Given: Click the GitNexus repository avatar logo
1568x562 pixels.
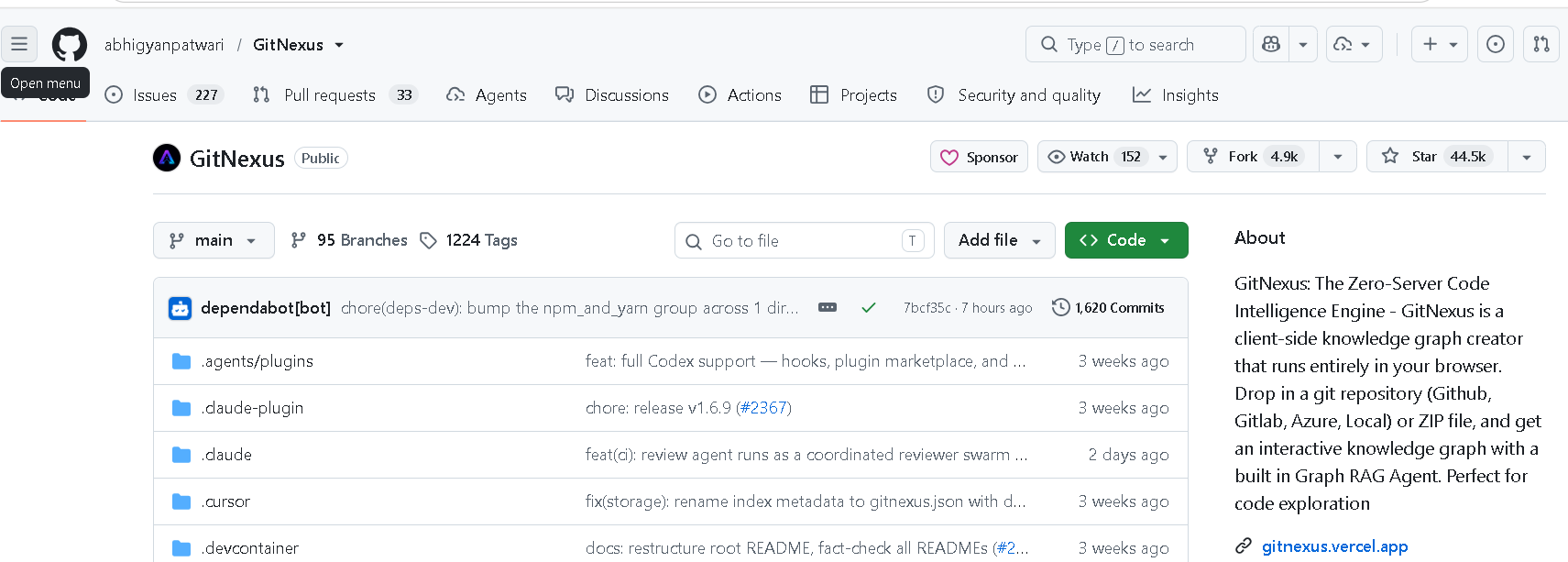Looking at the screenshot, I should click(x=167, y=159).
